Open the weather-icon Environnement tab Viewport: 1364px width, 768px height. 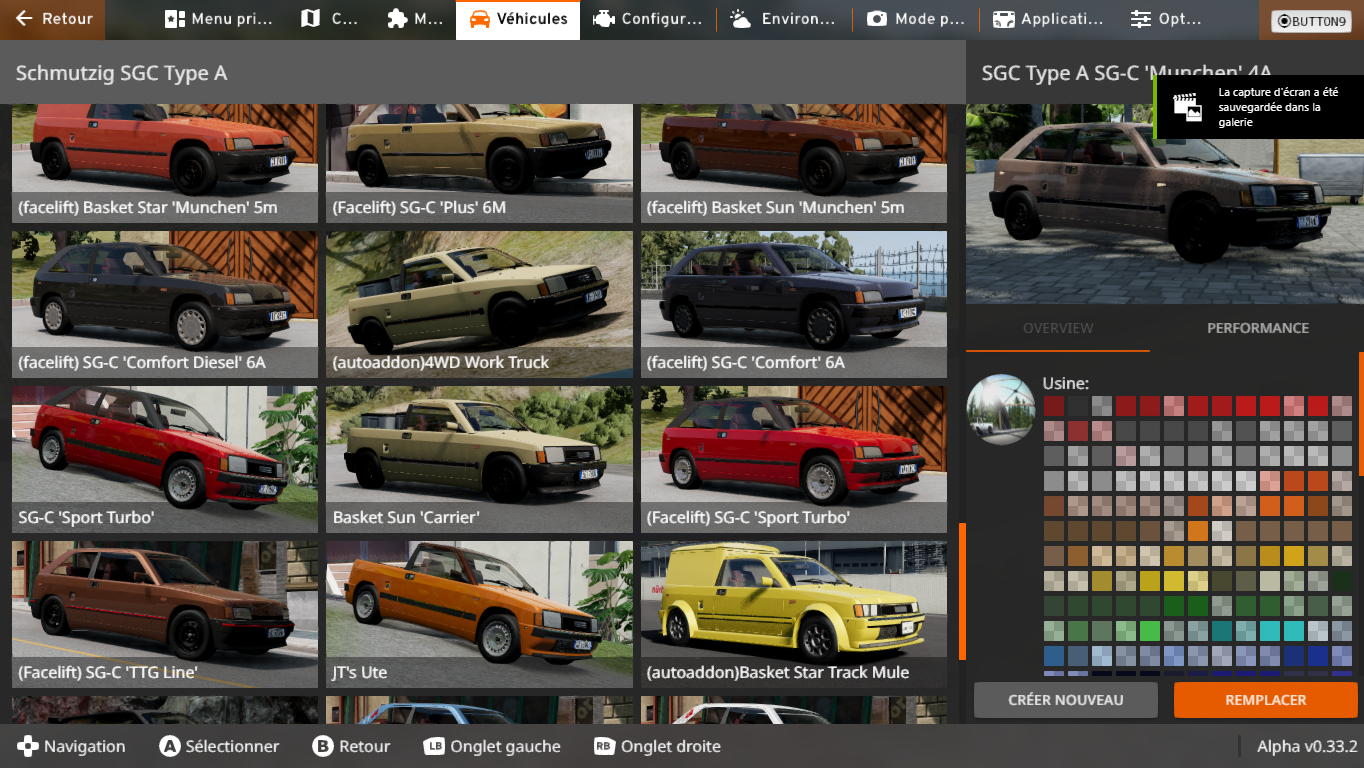tap(783, 19)
